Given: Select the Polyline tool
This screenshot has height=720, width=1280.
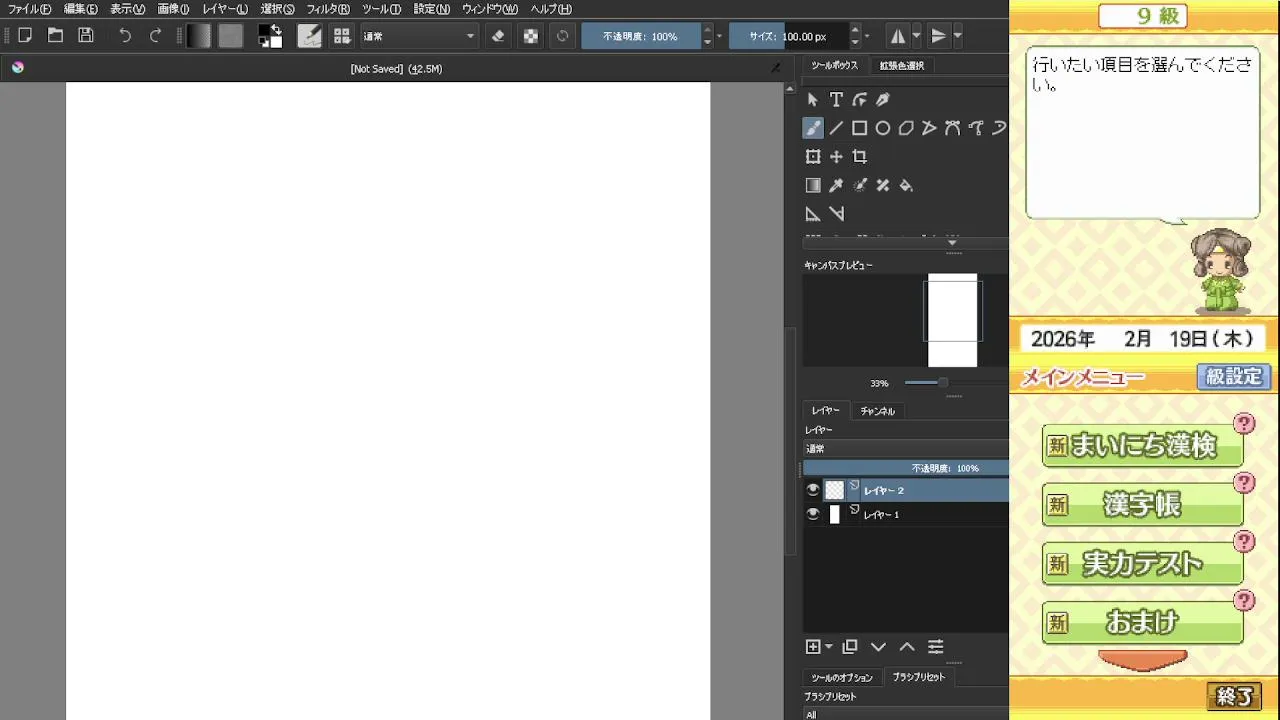Looking at the screenshot, I should click(x=929, y=128).
